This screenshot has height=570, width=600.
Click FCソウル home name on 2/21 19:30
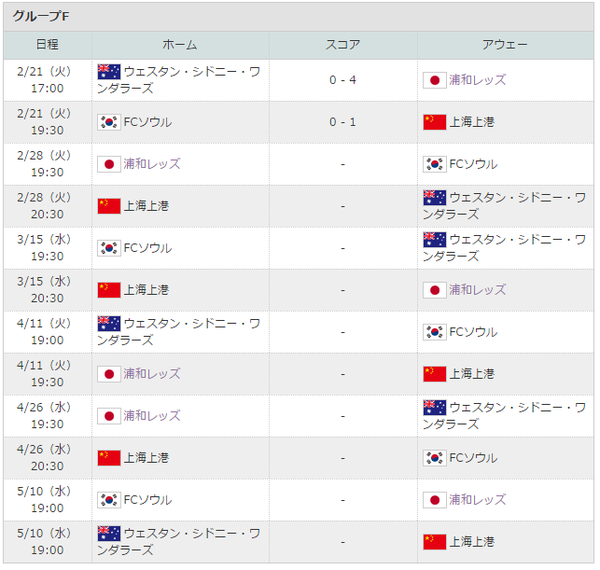[x=148, y=122]
